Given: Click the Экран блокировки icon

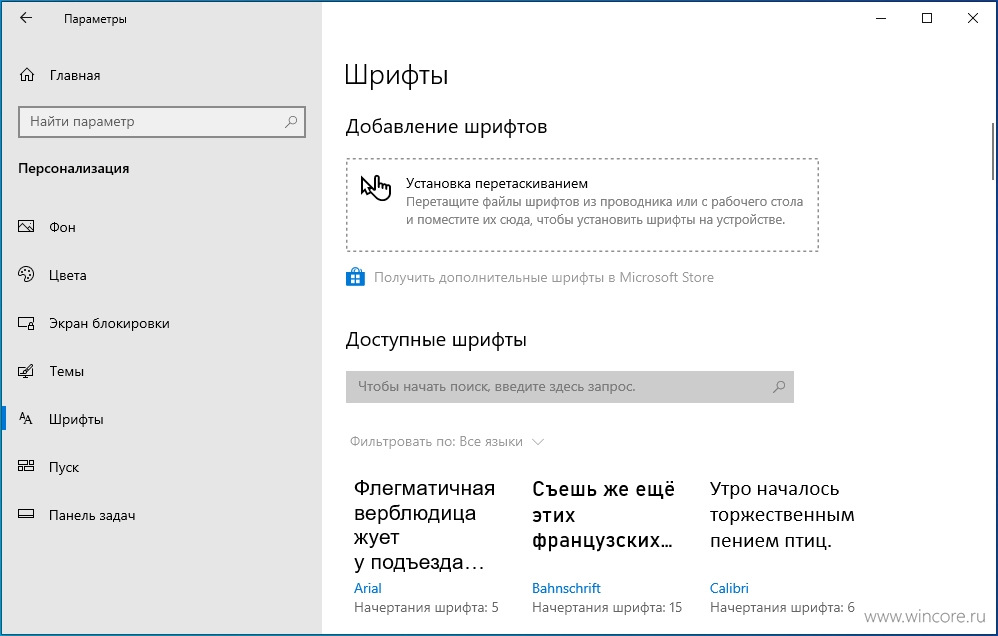Looking at the screenshot, I should click(x=26, y=323).
